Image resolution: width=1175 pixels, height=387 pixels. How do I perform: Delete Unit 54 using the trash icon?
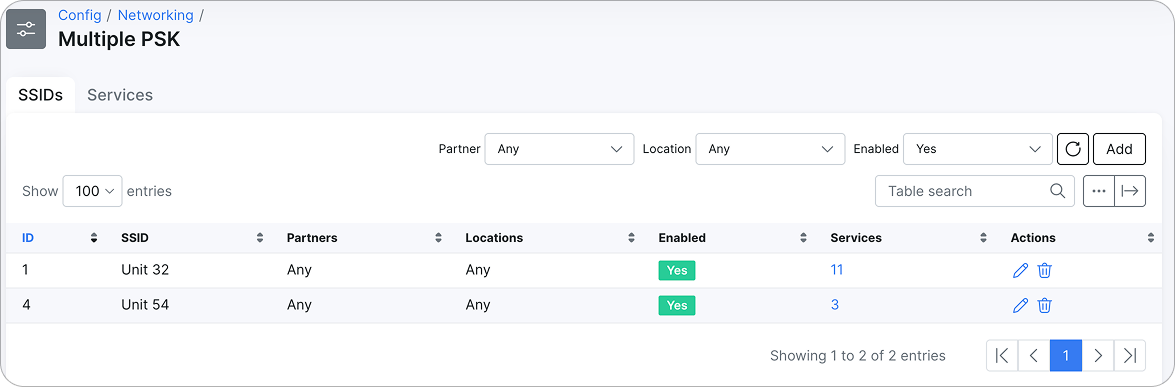[1045, 305]
